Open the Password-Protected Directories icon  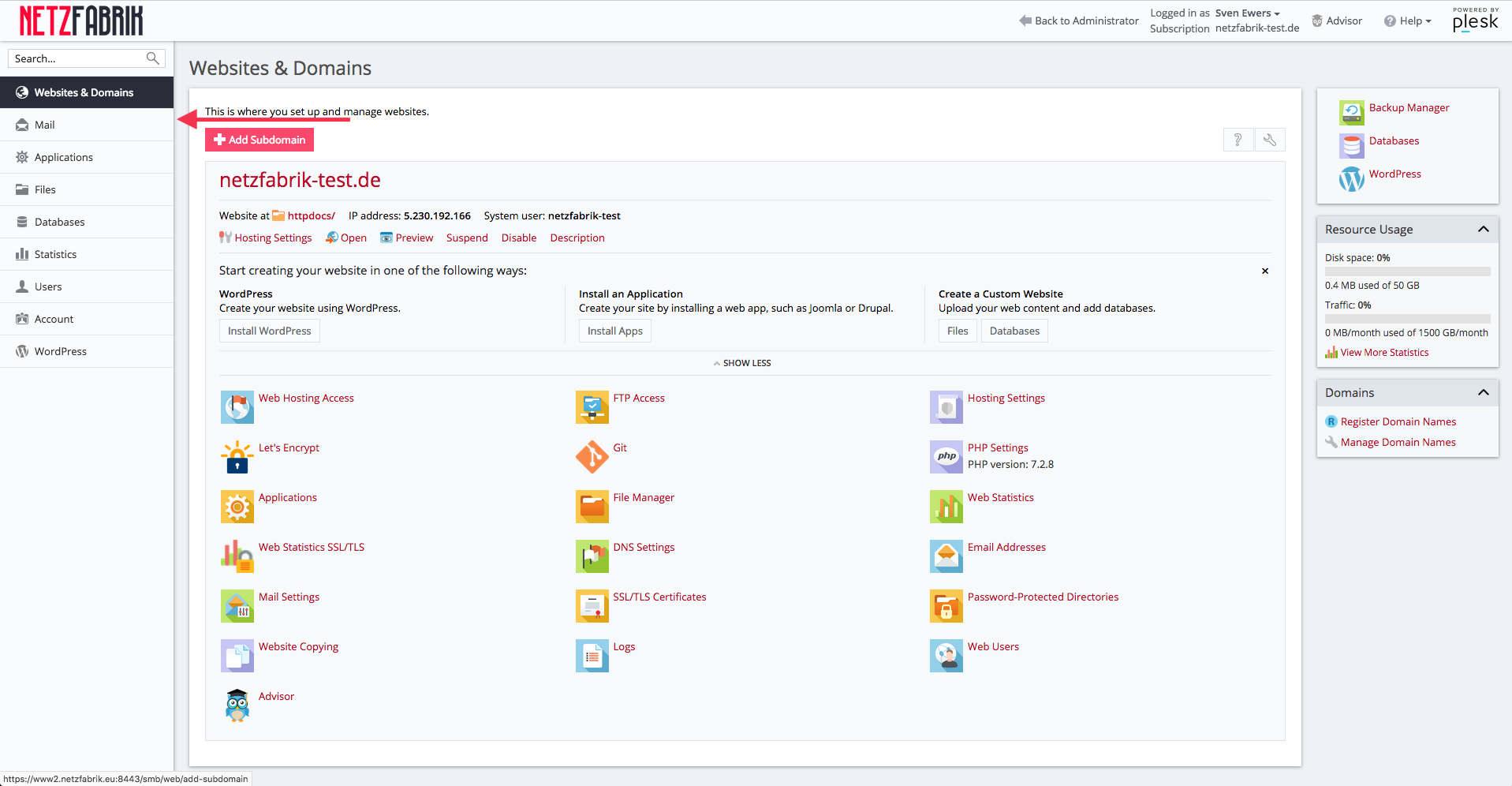coord(946,606)
